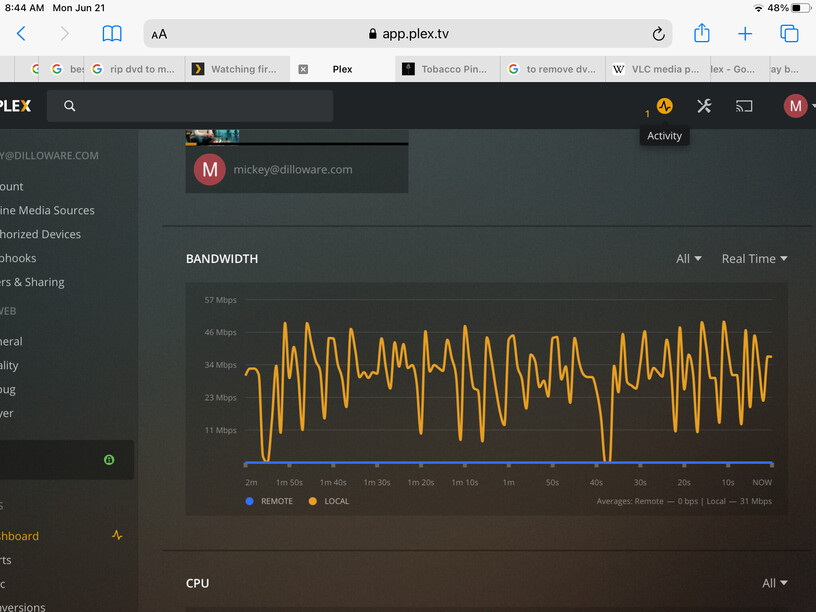Open the AA reader text options
This screenshot has width=816, height=612.
159,34
